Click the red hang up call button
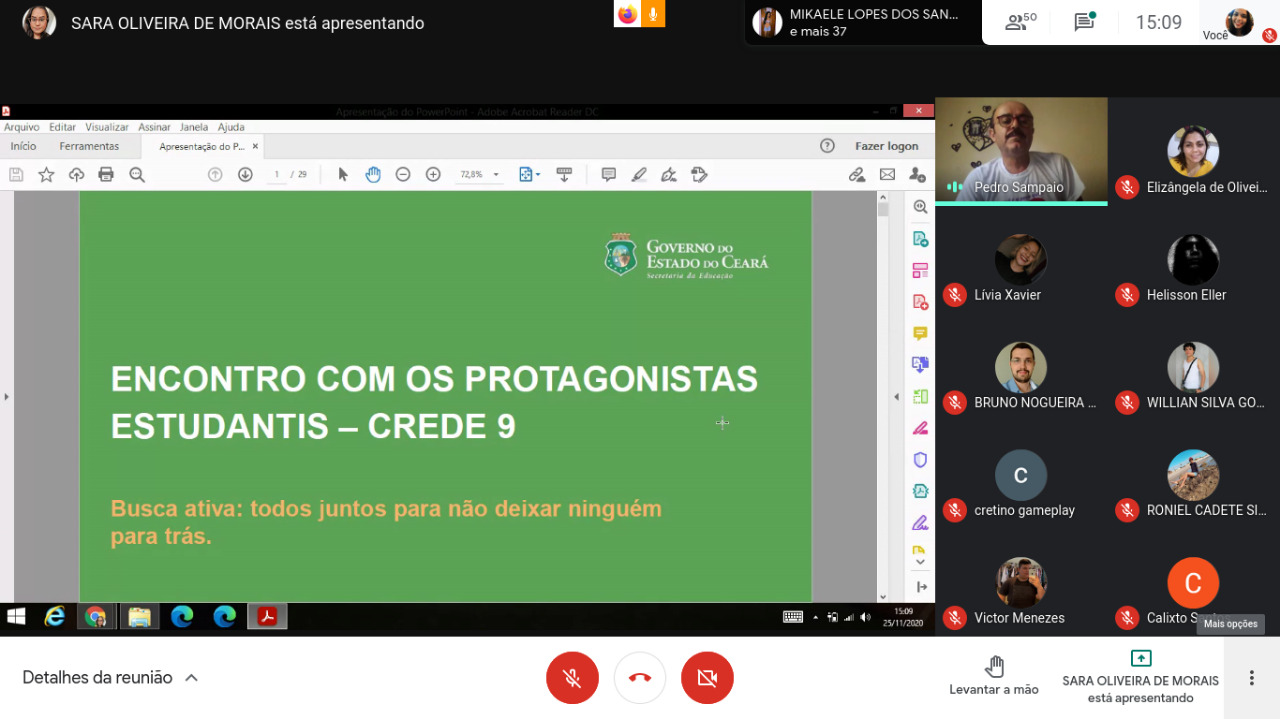The width and height of the screenshot is (1280, 719). click(640, 678)
